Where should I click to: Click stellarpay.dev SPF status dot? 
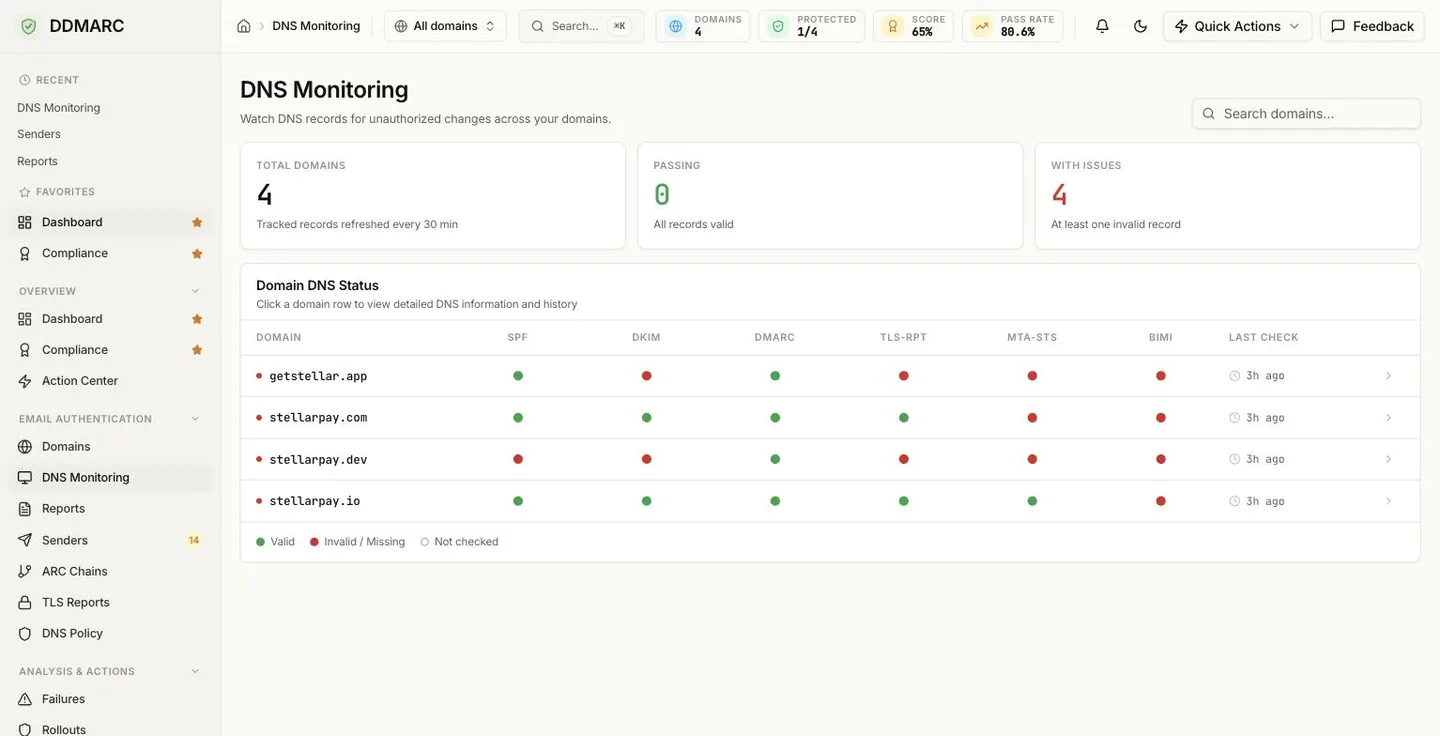click(518, 459)
